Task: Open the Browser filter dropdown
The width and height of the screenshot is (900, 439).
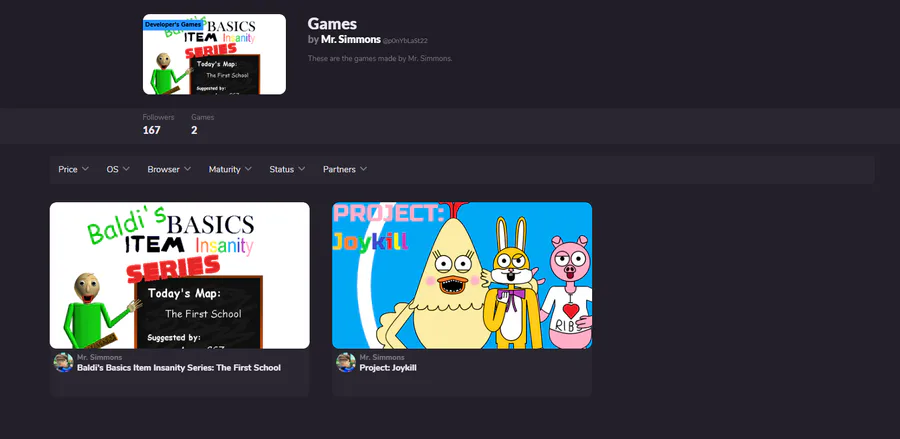Action: click(x=169, y=169)
